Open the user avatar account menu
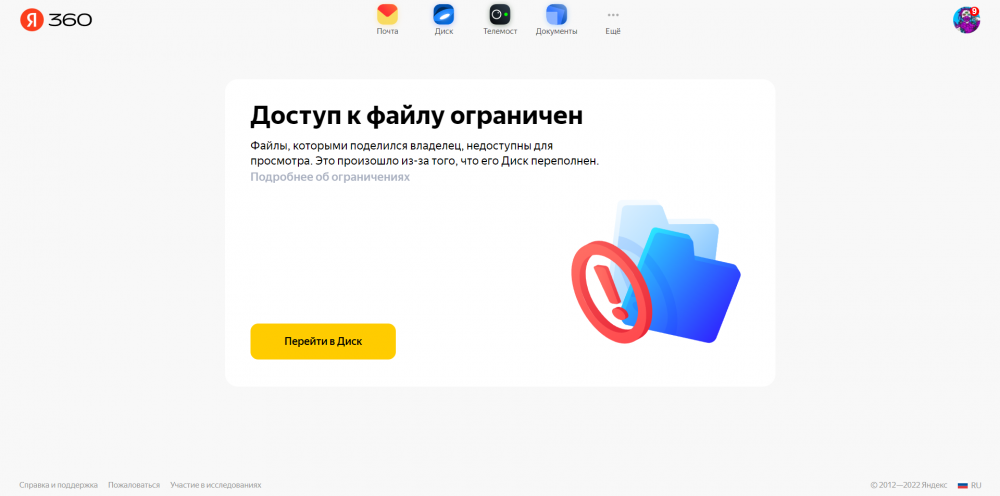This screenshot has width=1000, height=496. (966, 20)
